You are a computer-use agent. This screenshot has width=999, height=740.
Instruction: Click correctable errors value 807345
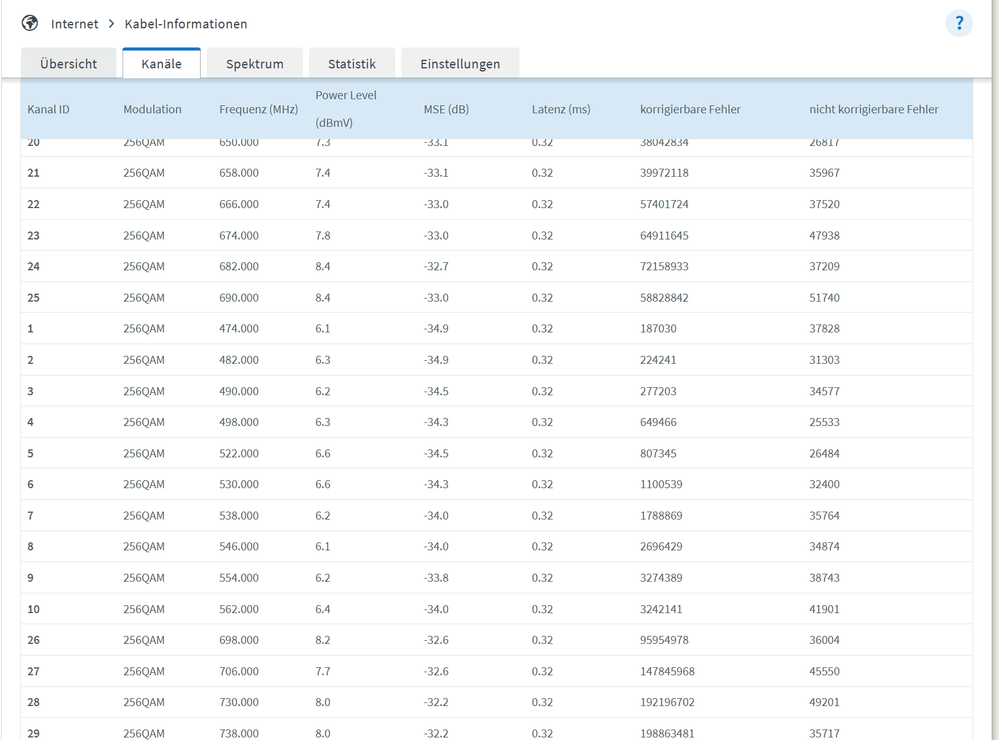[658, 453]
